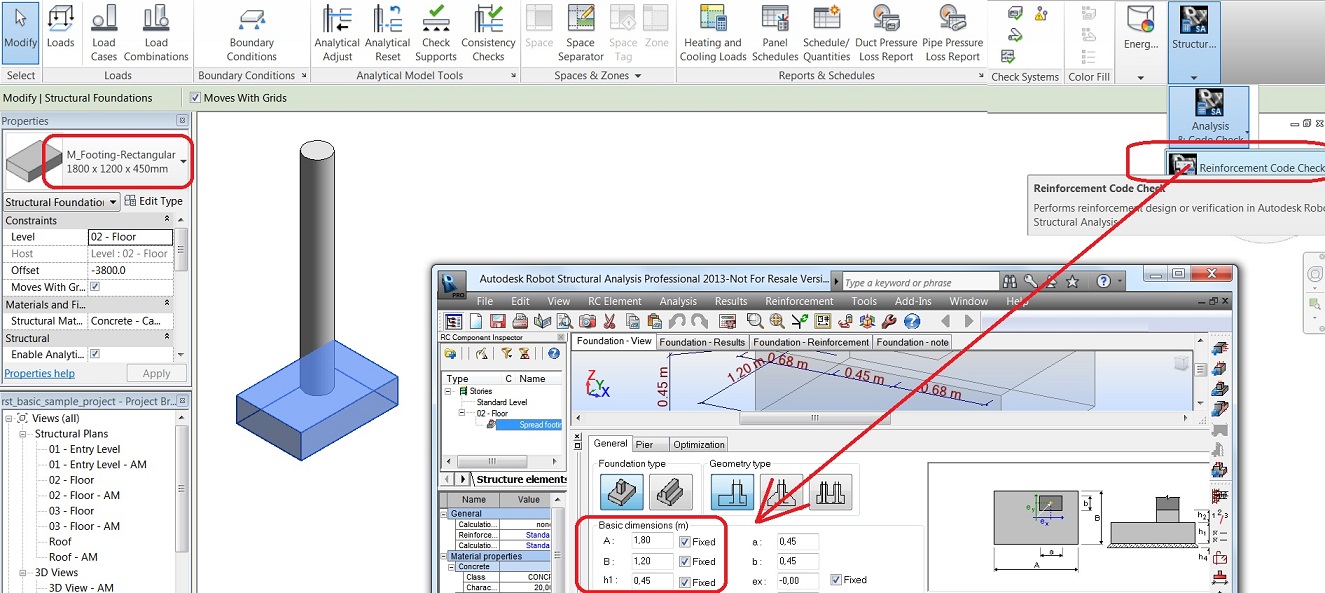
Task: Open the Structure dropdown arrow in ribbon
Action: [x=1193, y=77]
